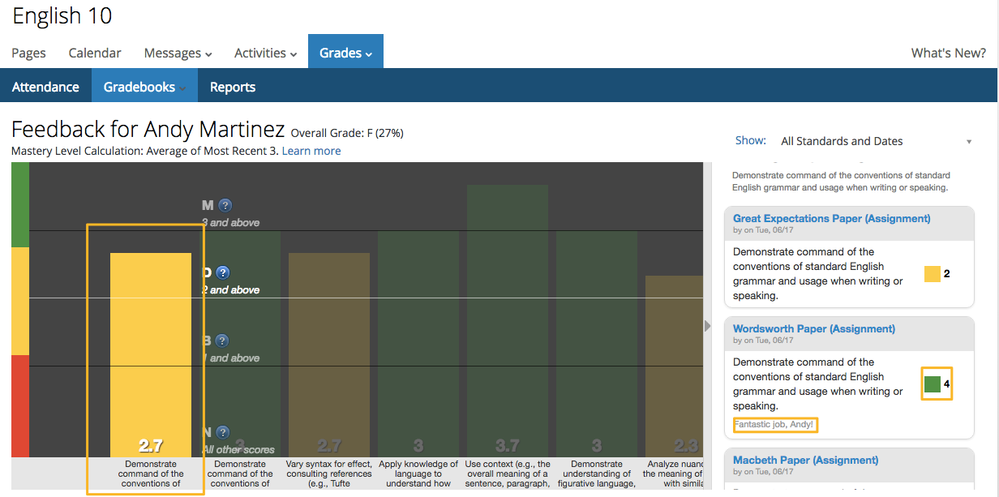
Task: Go to the Calendar page
Action: click(x=95, y=53)
